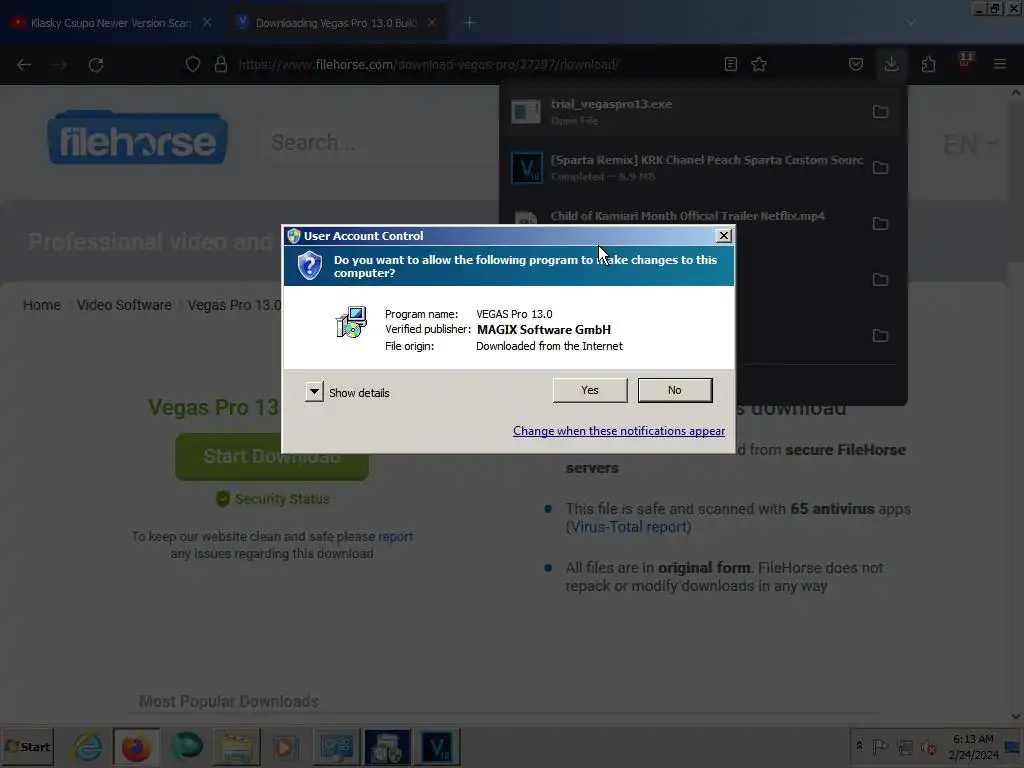
Task: Click the site security padlock icon
Action: pyautogui.click(x=221, y=65)
